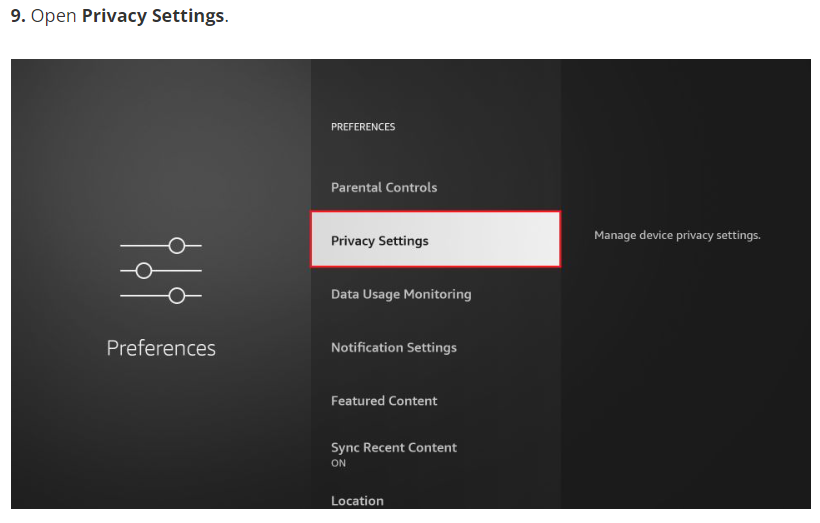Click the large Preferences title under the icon
Screen dimensions: 820x523
[x=161, y=348]
